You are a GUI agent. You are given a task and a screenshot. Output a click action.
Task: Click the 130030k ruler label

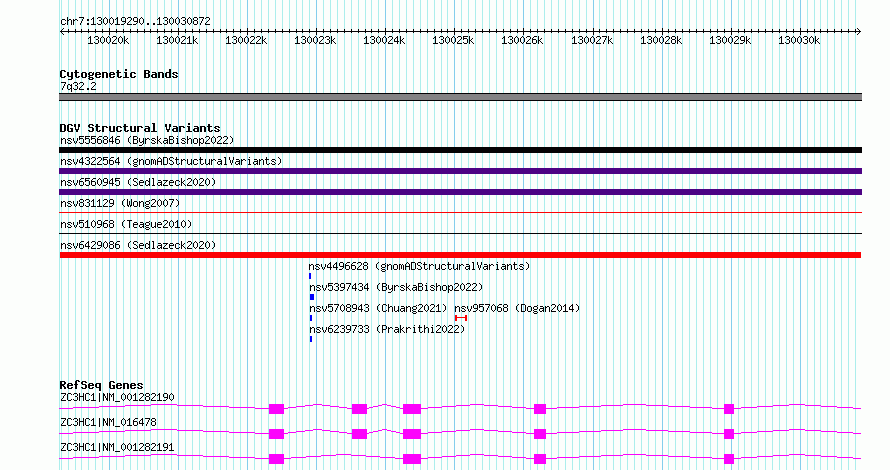click(x=799, y=40)
